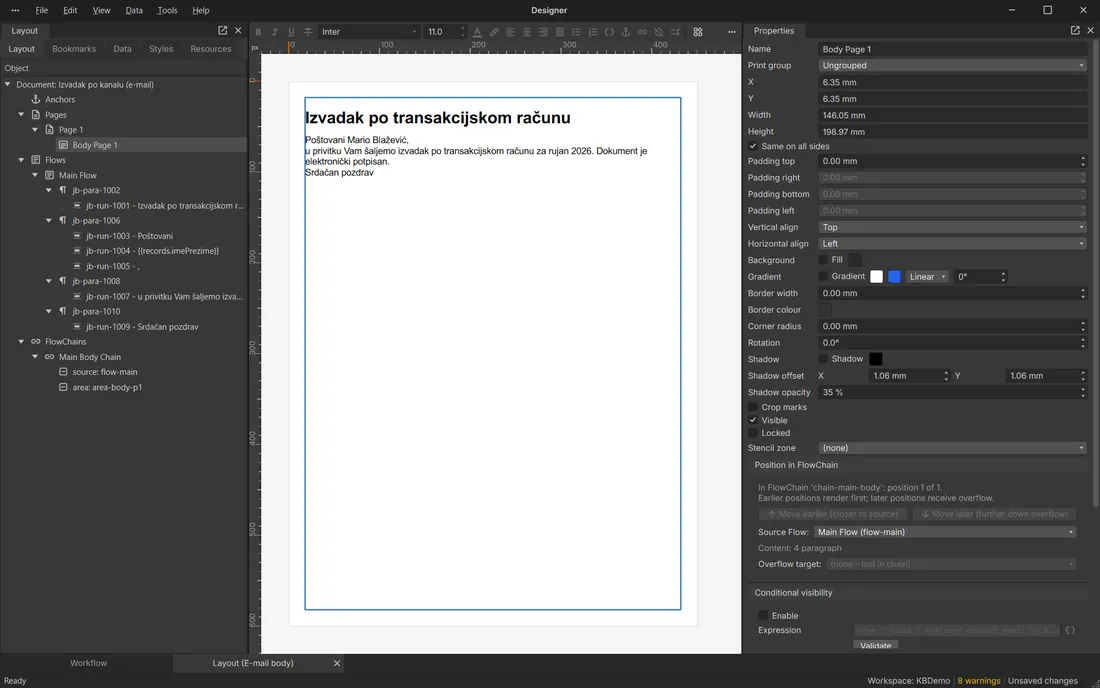Align text right
1100x688 pixels.
point(543,32)
